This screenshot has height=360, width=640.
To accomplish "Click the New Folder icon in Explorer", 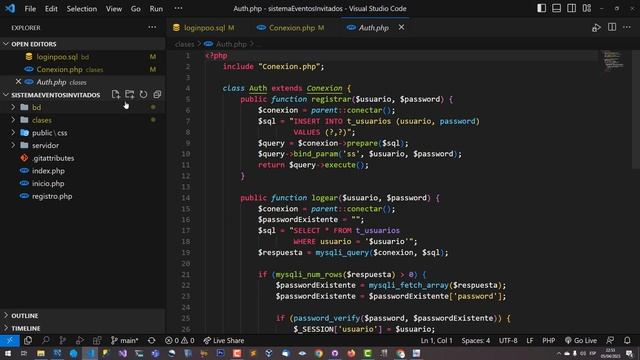I will [130, 95].
